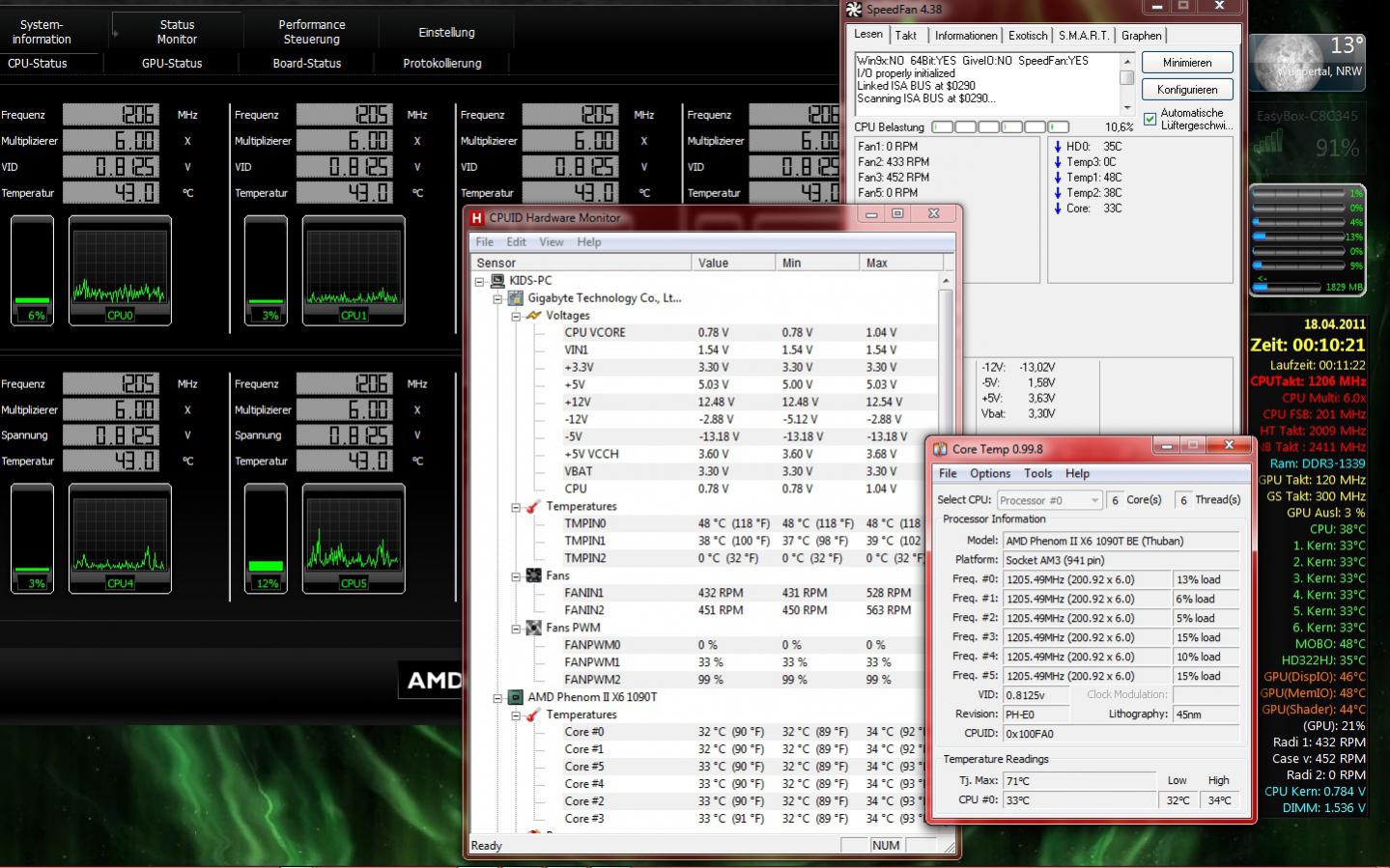This screenshot has height=868, width=1390.
Task: Click the blue arrow next to Temp2
Action: coord(1058,193)
